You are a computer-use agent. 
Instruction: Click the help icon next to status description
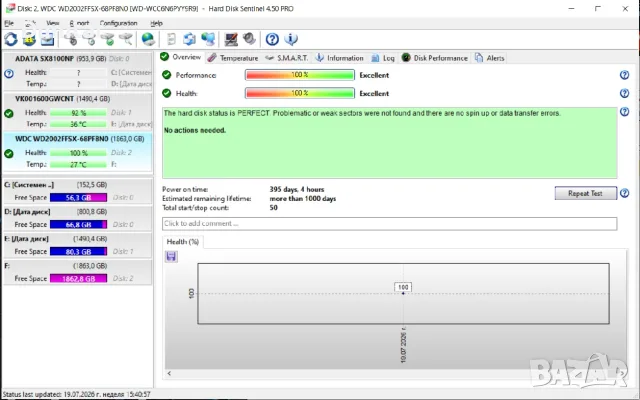[624, 112]
